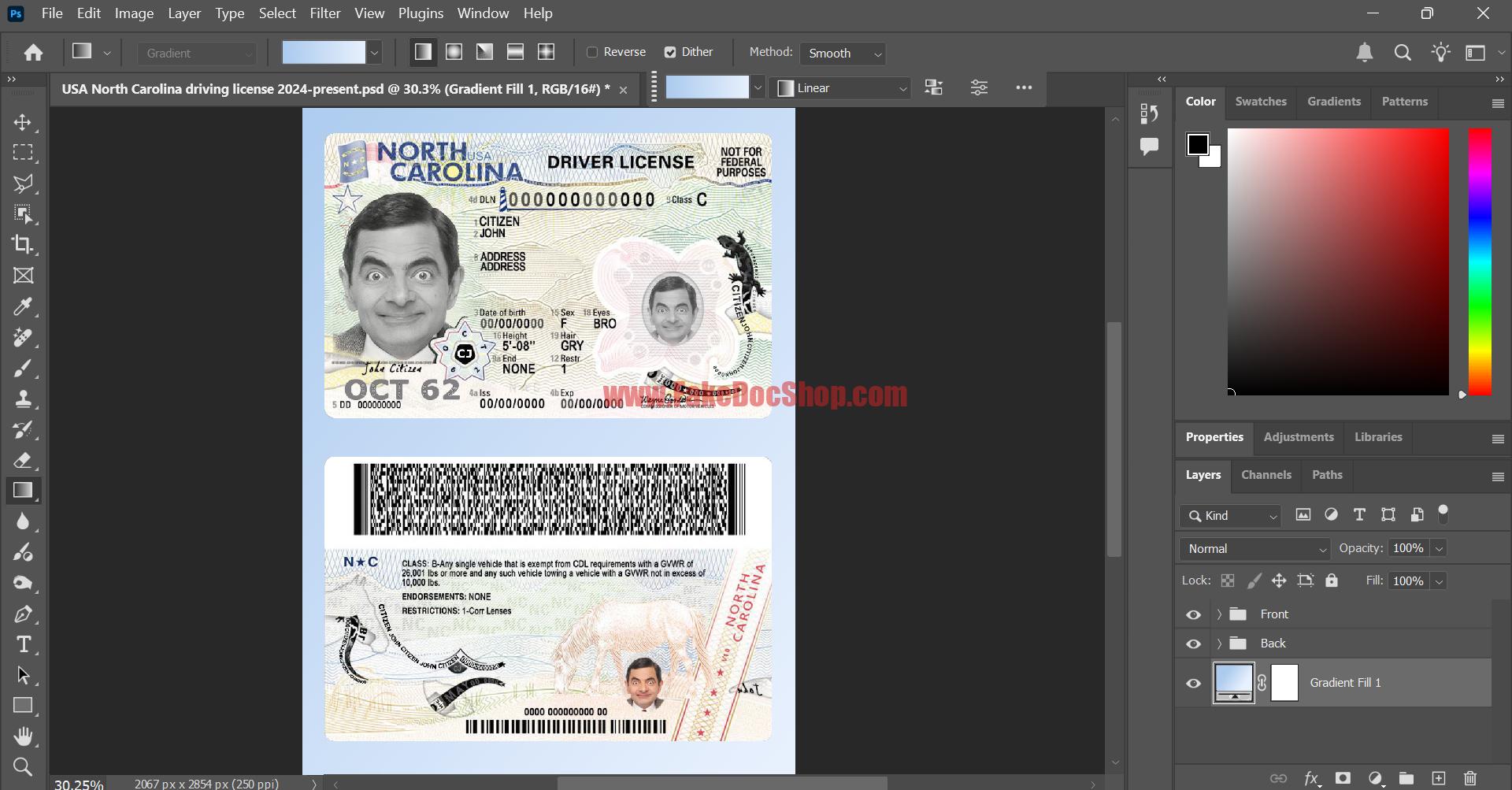Open the Filter menu
Image resolution: width=1512 pixels, height=790 pixels.
[325, 13]
